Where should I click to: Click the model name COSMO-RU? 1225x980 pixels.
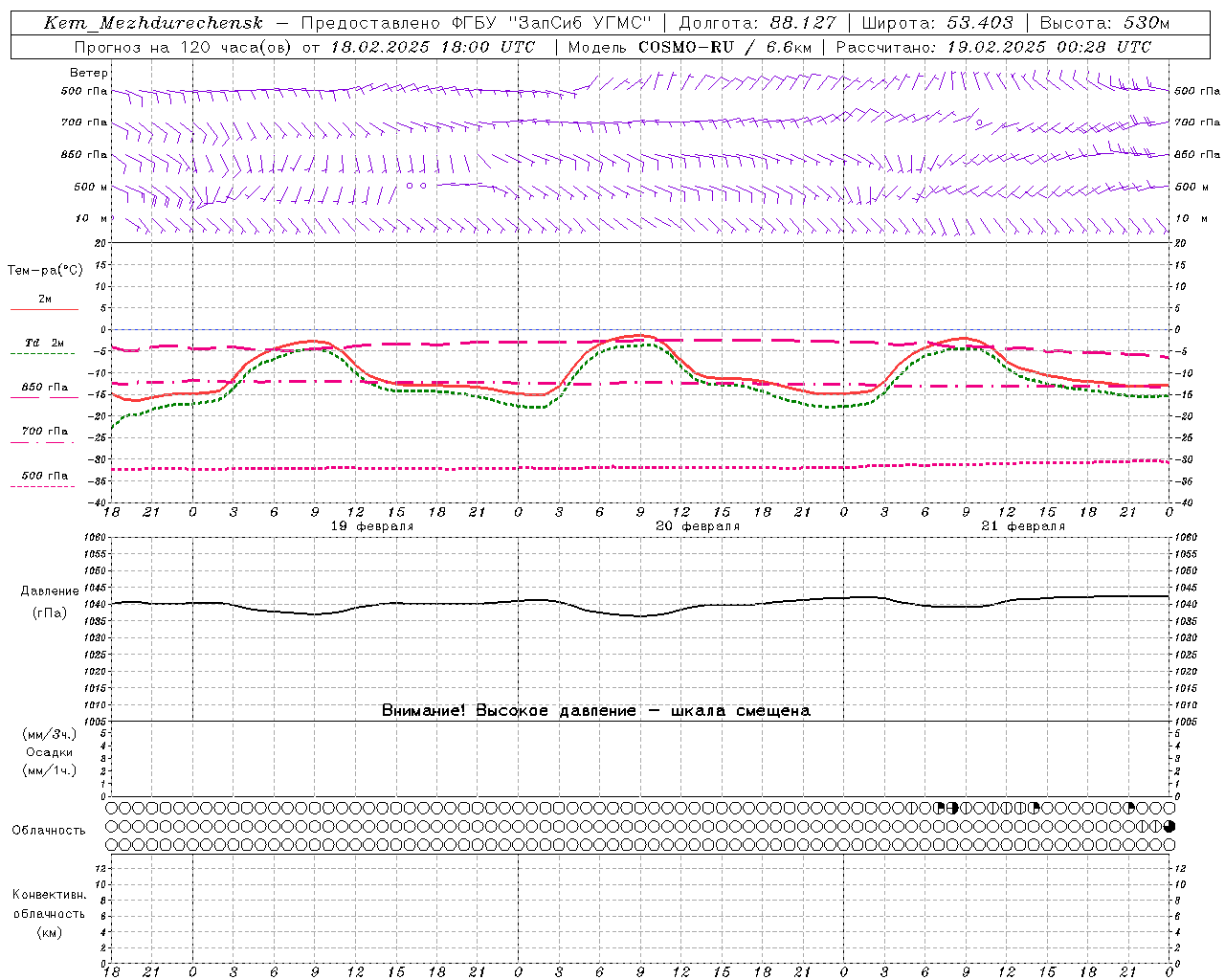(685, 47)
